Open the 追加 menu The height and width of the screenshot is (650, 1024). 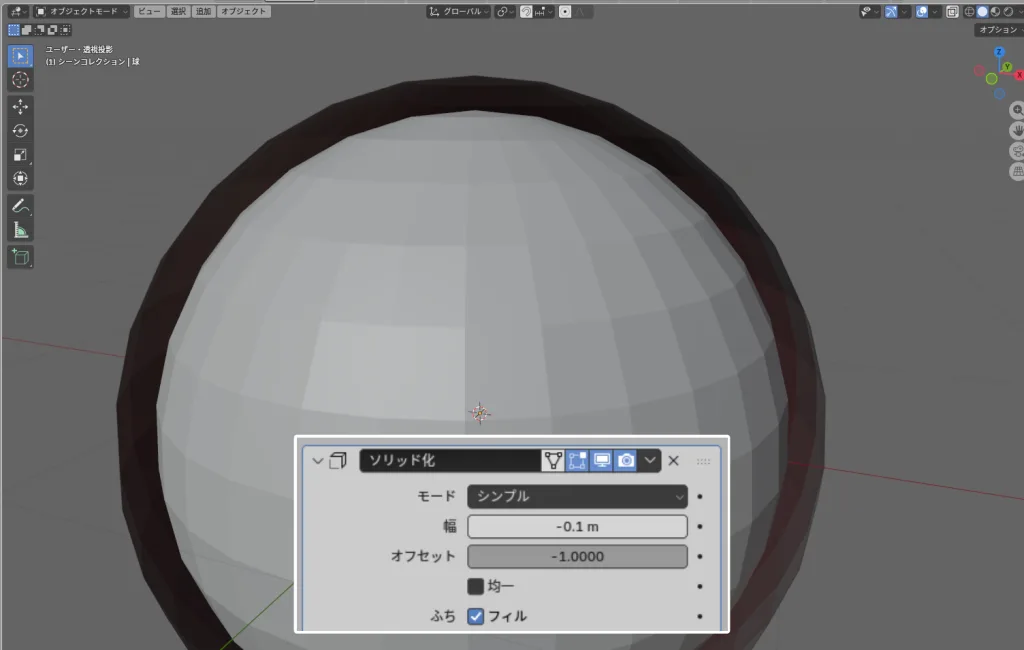[x=203, y=12]
